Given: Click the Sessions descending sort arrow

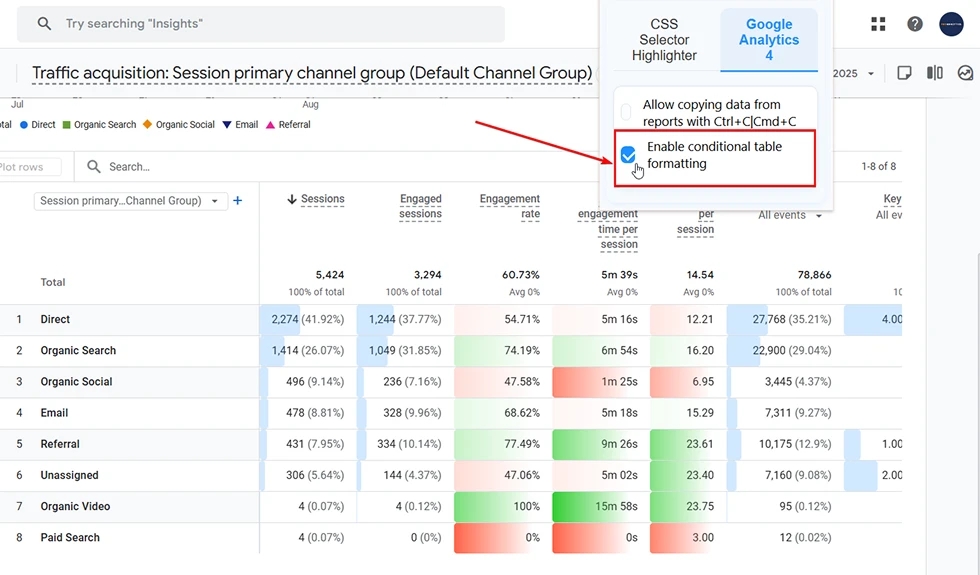Looking at the screenshot, I should tap(292, 199).
